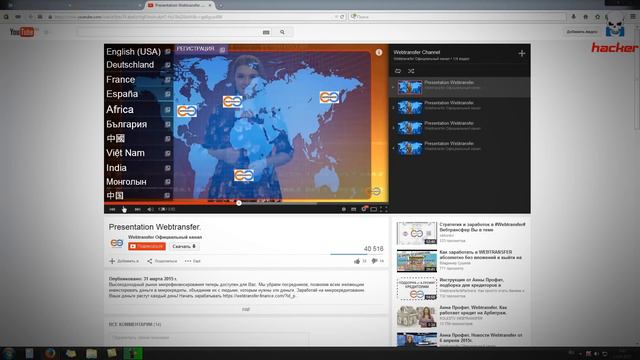Screen dimensions: 640x360
Task: Open the green taskbar application icon
Action: coord(133,353)
